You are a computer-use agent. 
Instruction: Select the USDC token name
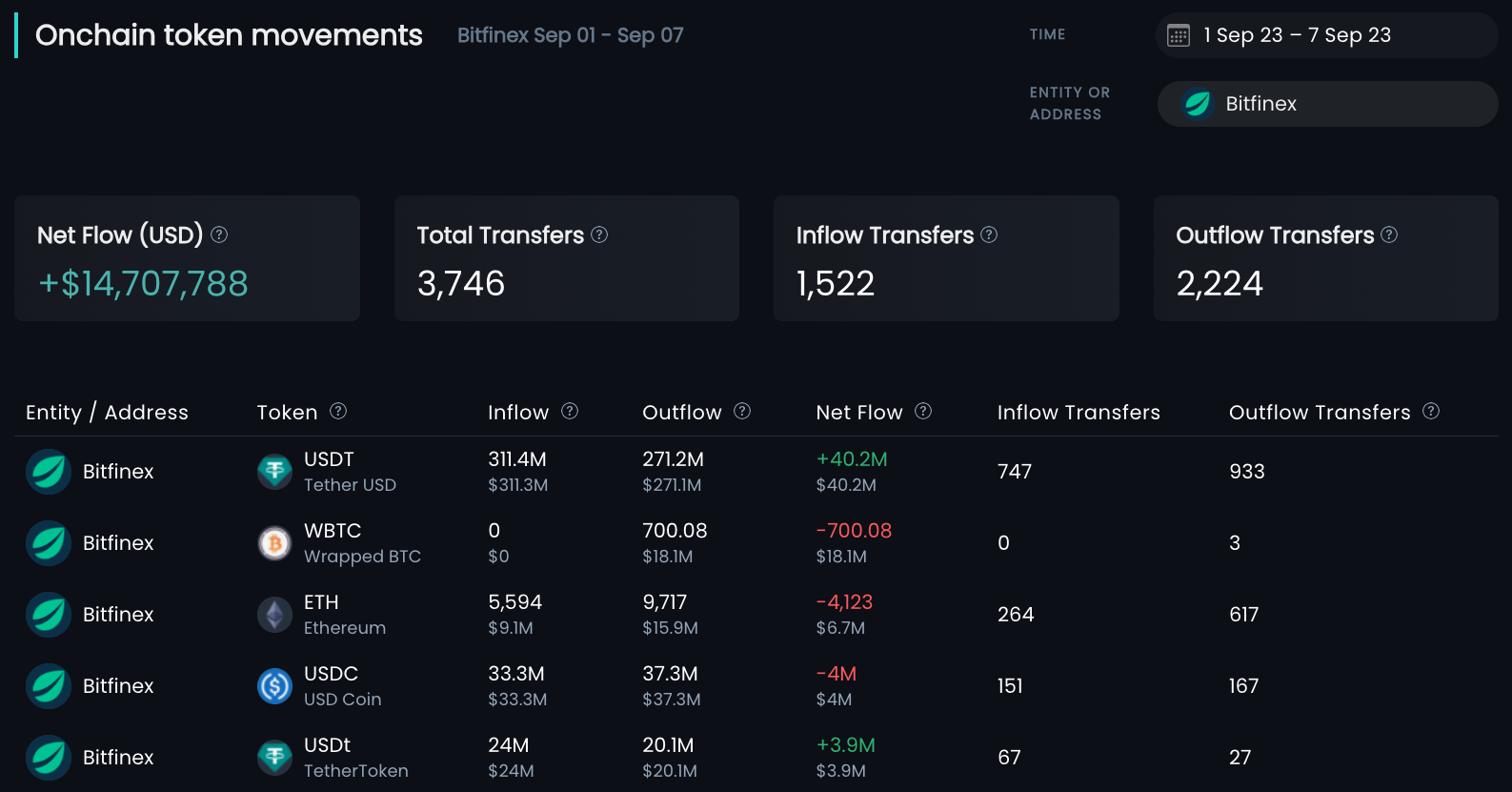[x=331, y=674]
